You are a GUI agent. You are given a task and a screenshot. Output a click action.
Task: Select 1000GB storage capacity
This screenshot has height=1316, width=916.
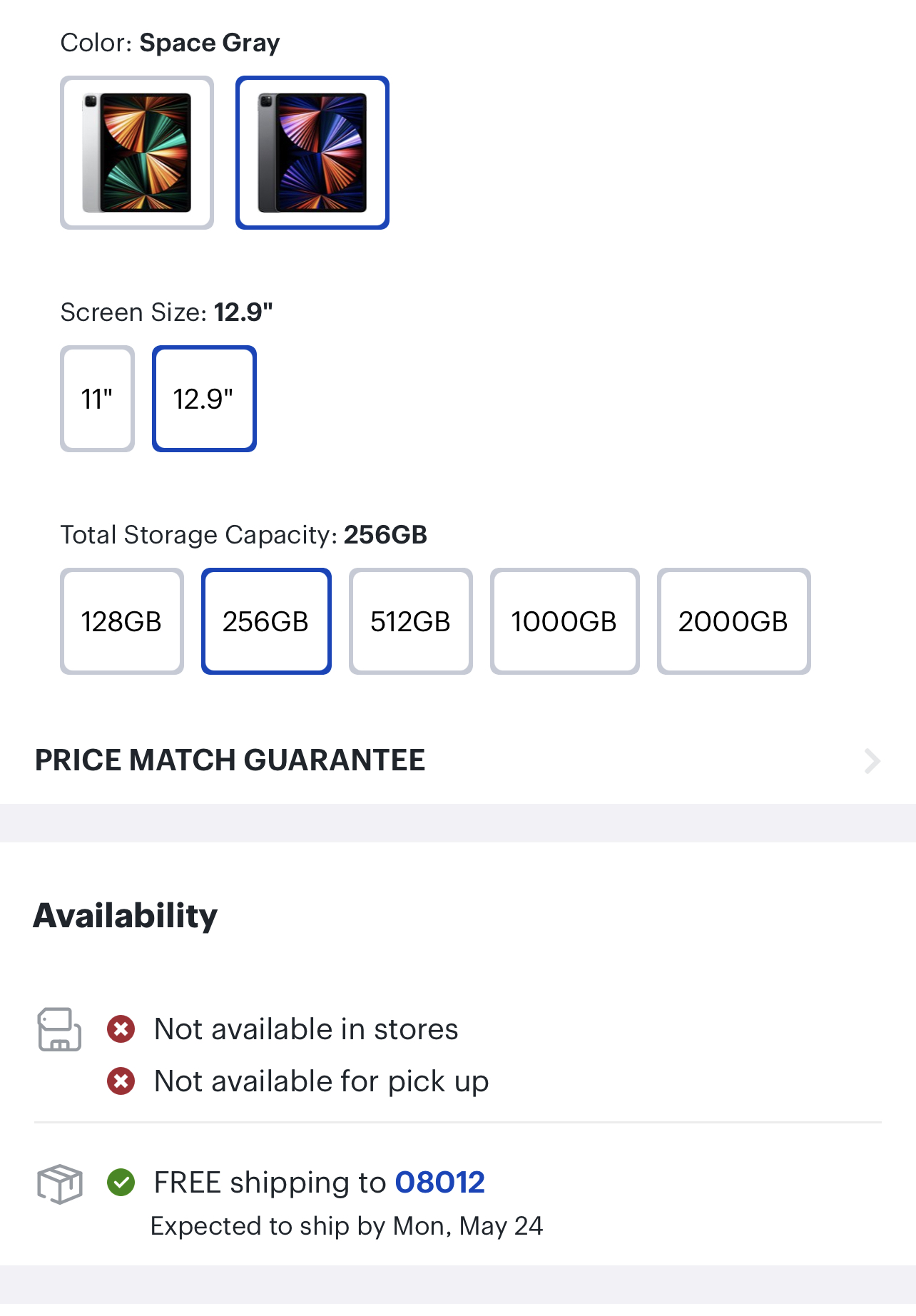tap(564, 621)
